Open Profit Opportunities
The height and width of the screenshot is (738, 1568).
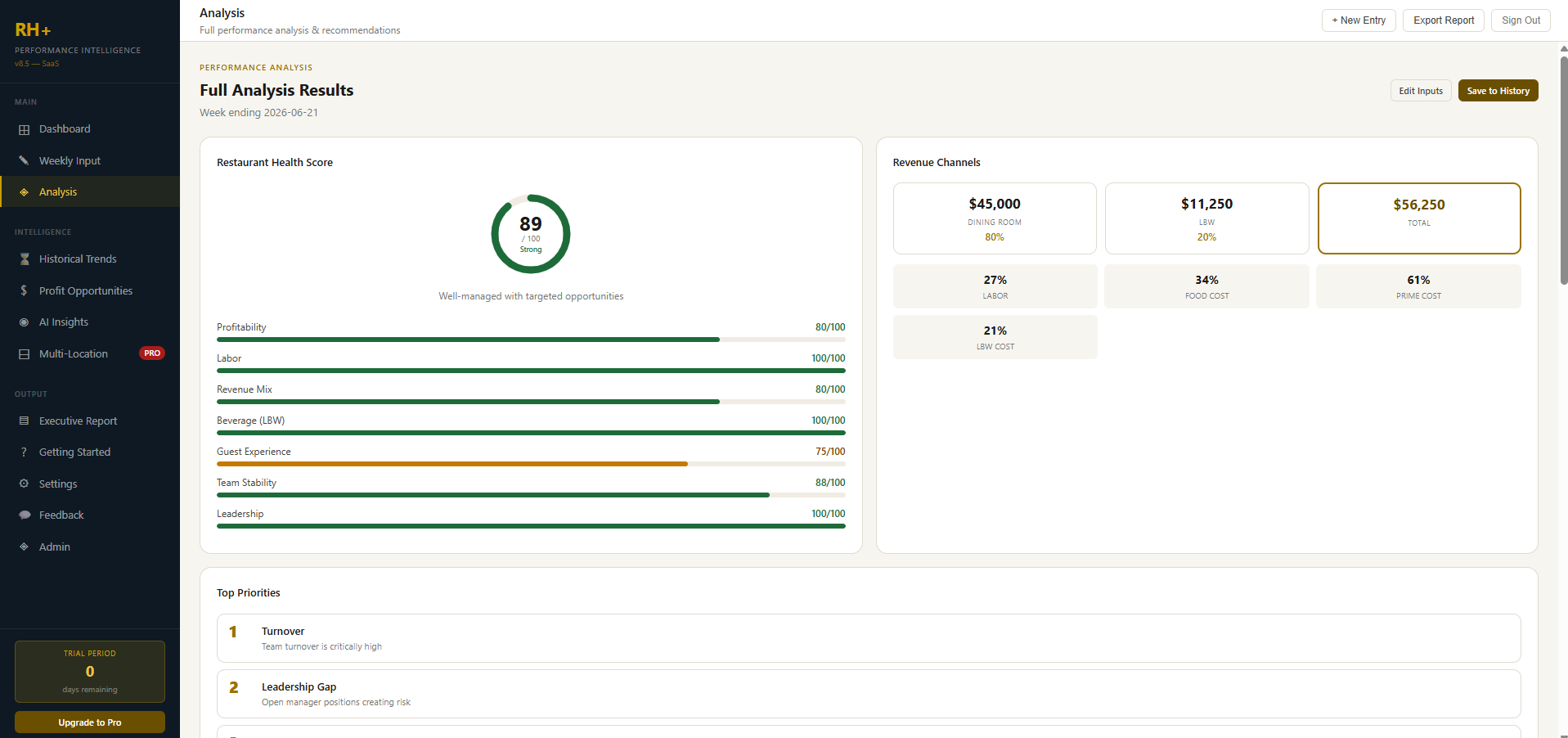tap(90, 290)
